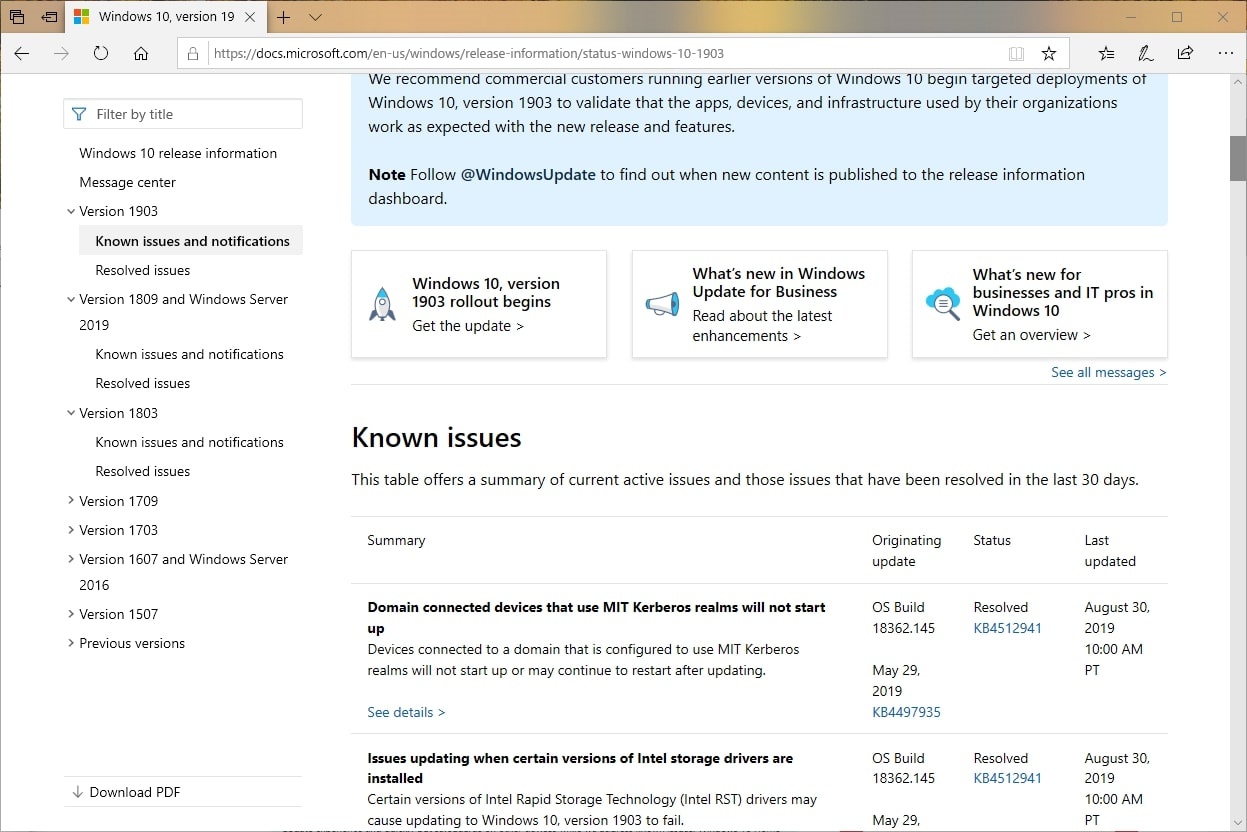The image size is (1247, 832).
Task: Click the rocket icon rollout card
Action: pyautogui.click(x=382, y=304)
